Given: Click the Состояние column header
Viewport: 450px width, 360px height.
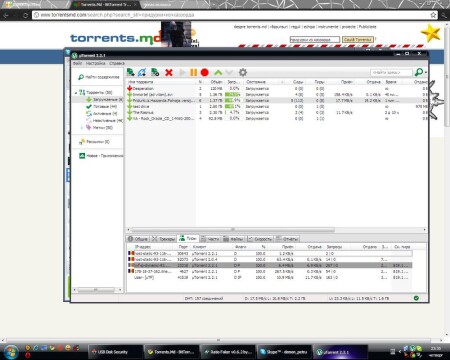Looking at the screenshot, I should coord(263,82).
